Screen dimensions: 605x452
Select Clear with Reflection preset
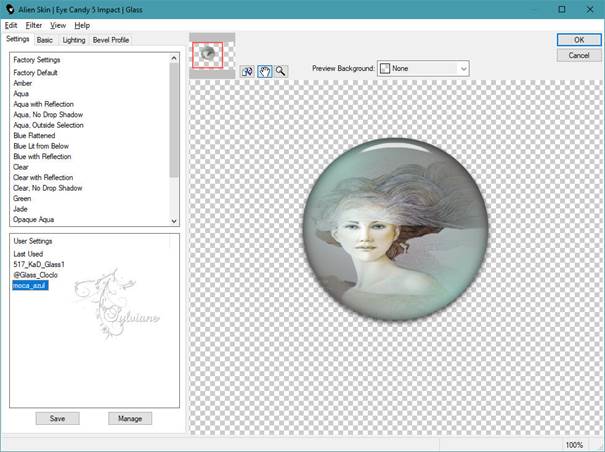point(43,178)
